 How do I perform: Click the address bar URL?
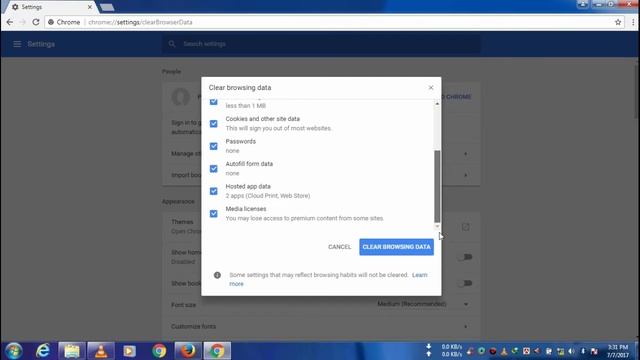(140, 22)
